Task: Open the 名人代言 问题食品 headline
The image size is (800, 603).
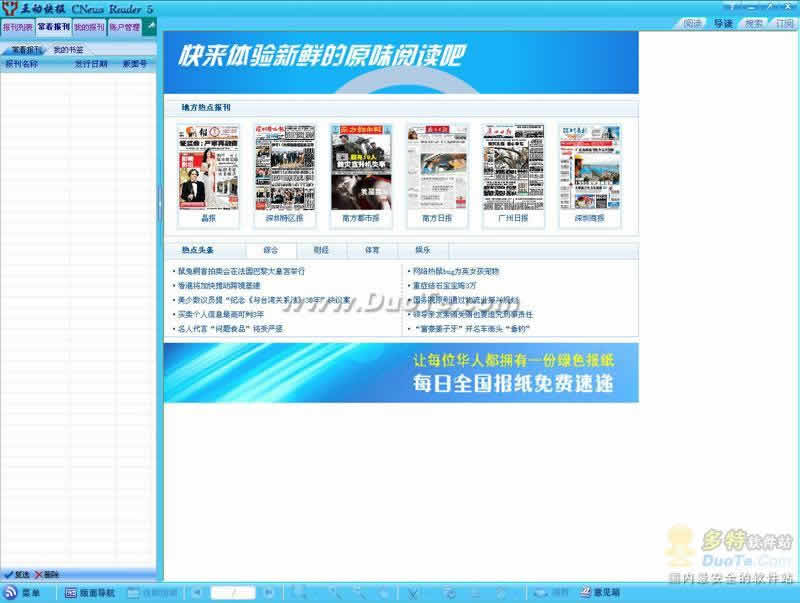Action: (x=230, y=329)
